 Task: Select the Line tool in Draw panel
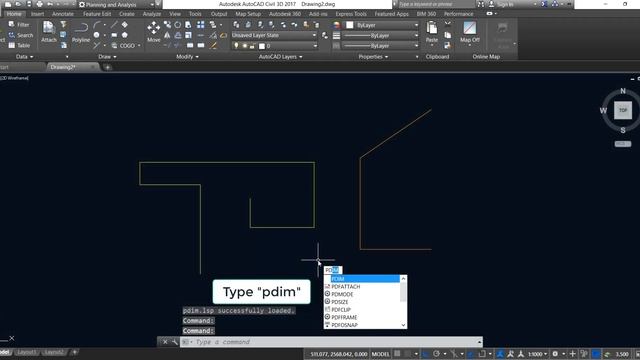coord(114,25)
